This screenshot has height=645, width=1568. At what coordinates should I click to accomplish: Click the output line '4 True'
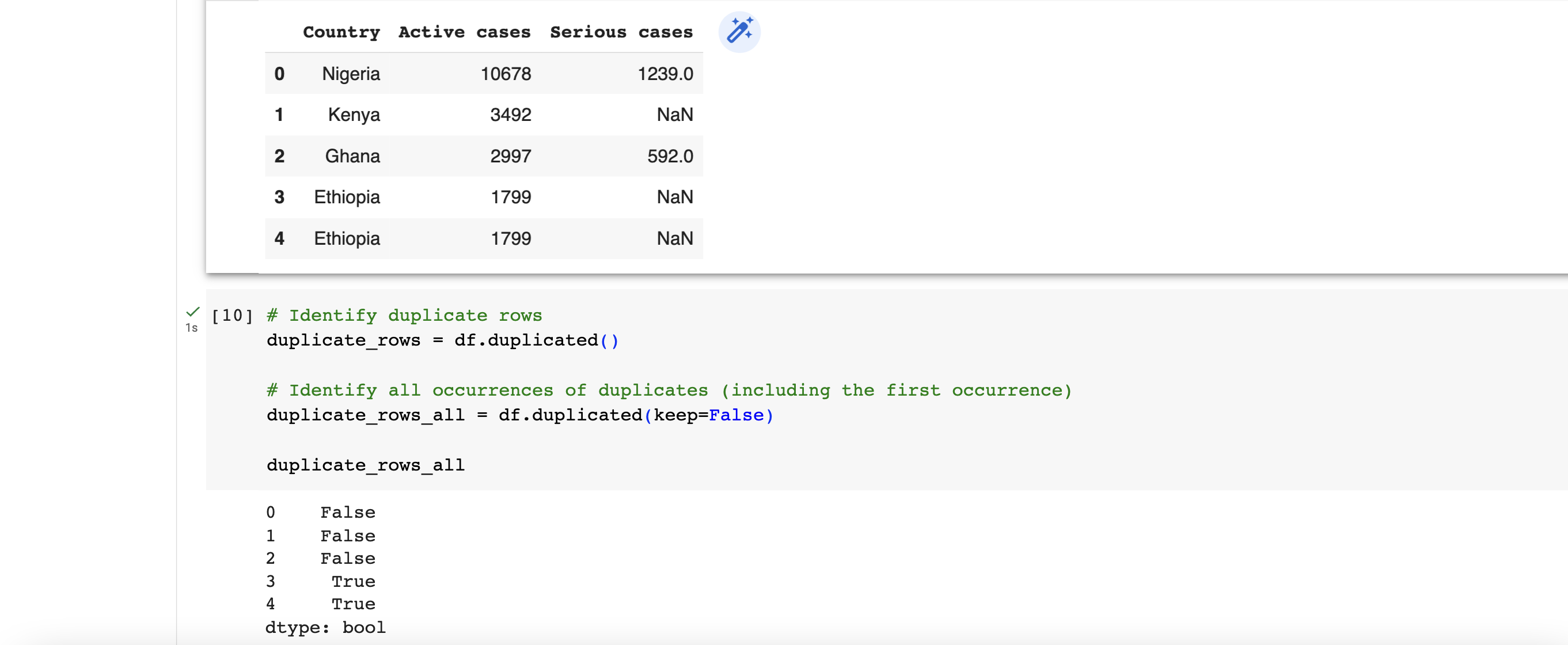(x=320, y=604)
